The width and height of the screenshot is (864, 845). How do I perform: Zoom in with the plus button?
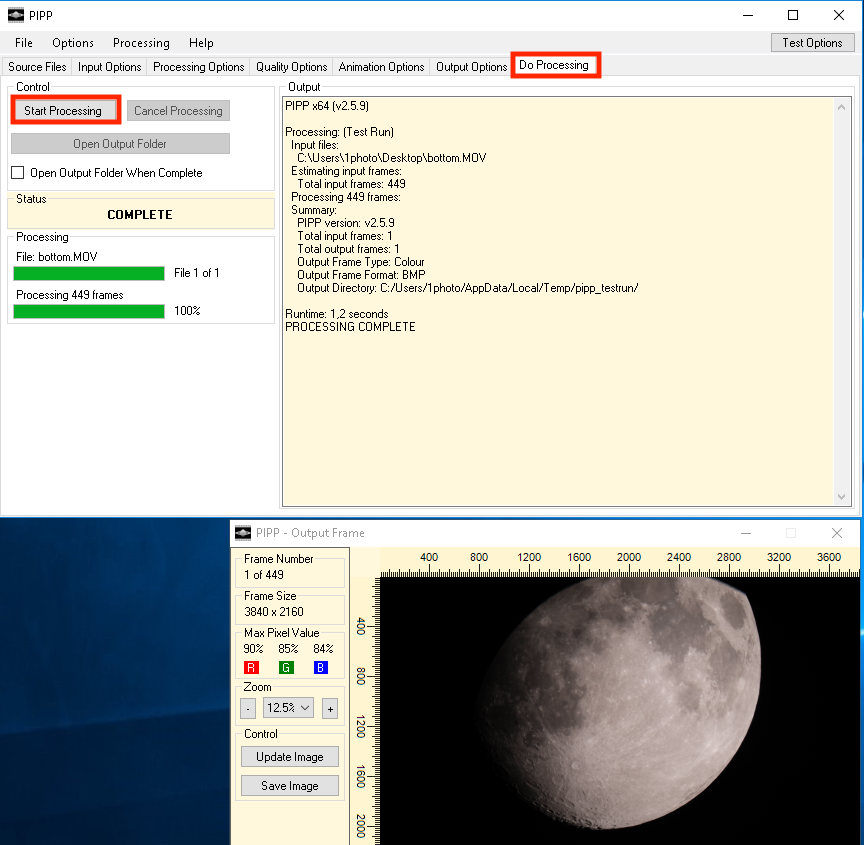pos(330,708)
